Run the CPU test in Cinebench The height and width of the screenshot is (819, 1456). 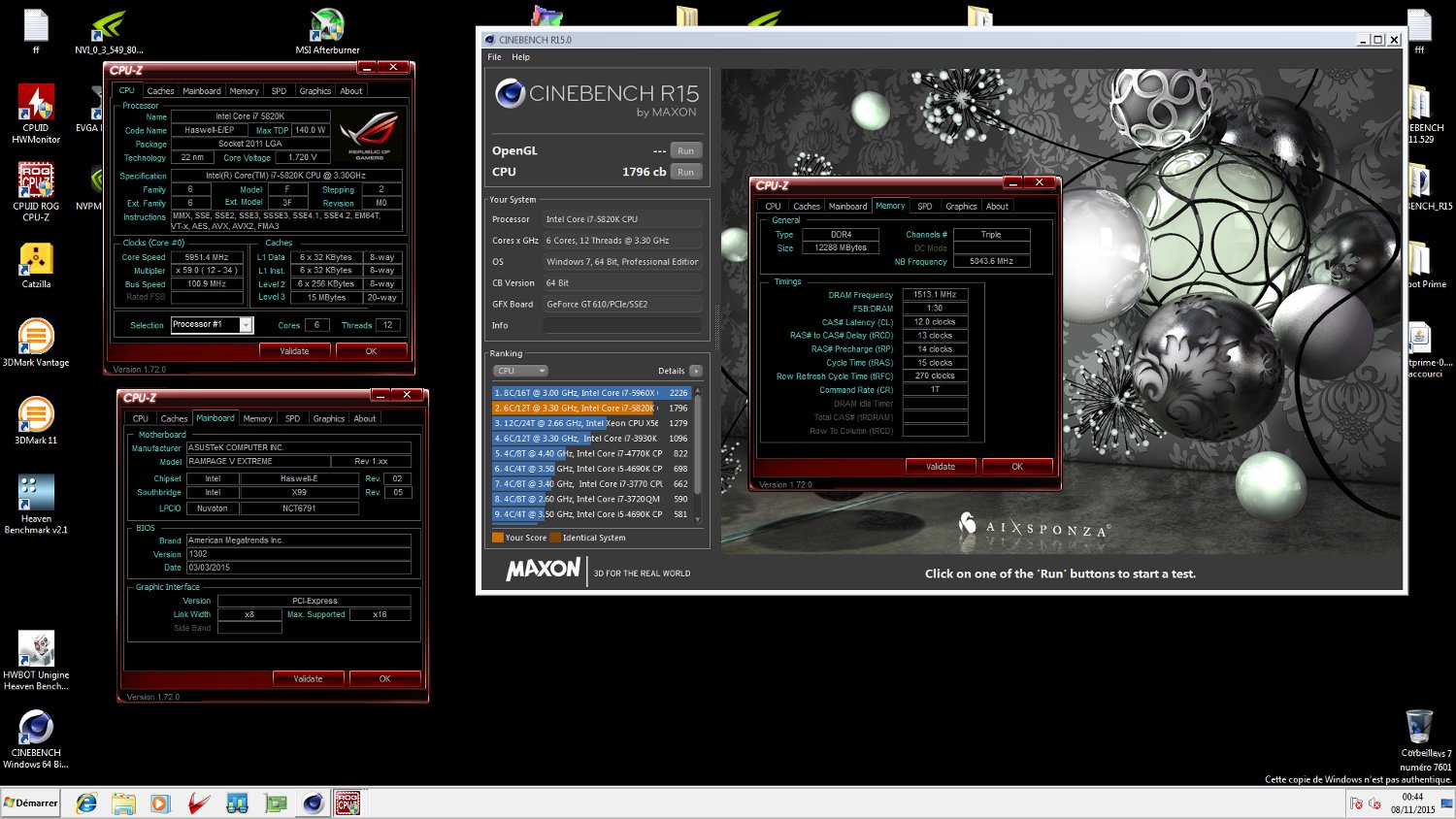pyautogui.click(x=685, y=172)
